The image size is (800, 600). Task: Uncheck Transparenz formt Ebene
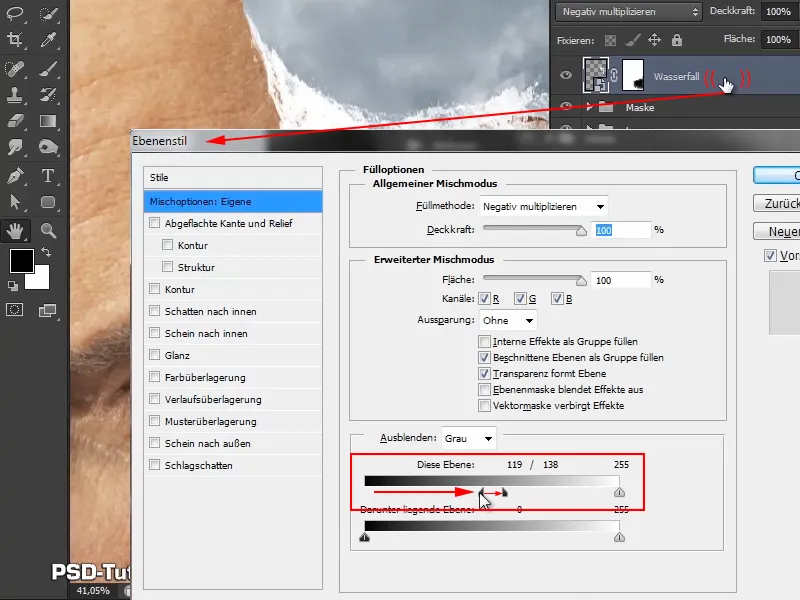484,373
